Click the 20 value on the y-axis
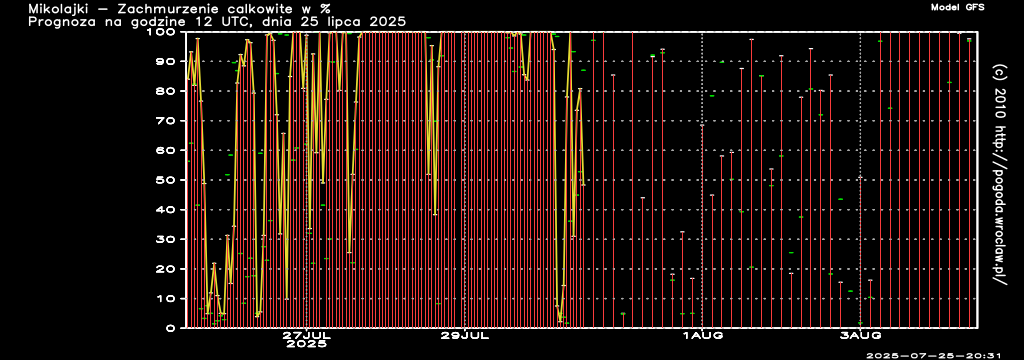This screenshot has width=1024, height=360. coord(169,269)
